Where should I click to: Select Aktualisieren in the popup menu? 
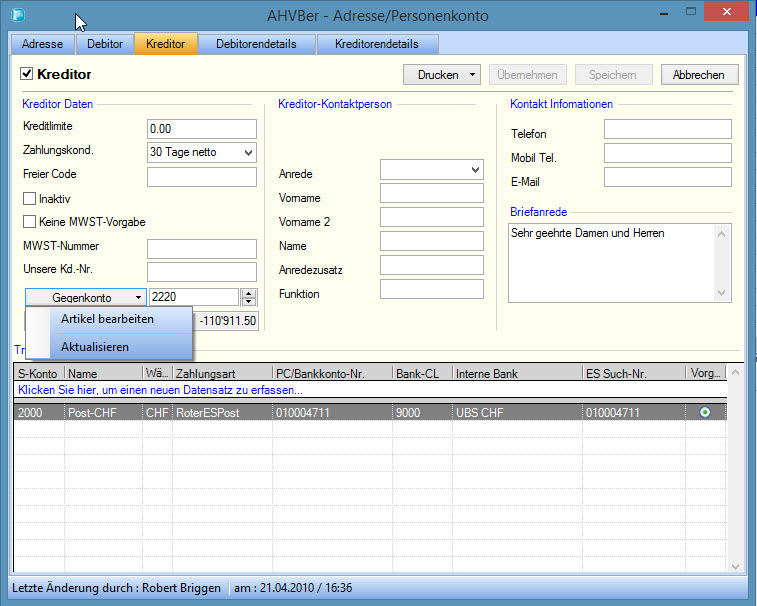pyautogui.click(x=94, y=346)
